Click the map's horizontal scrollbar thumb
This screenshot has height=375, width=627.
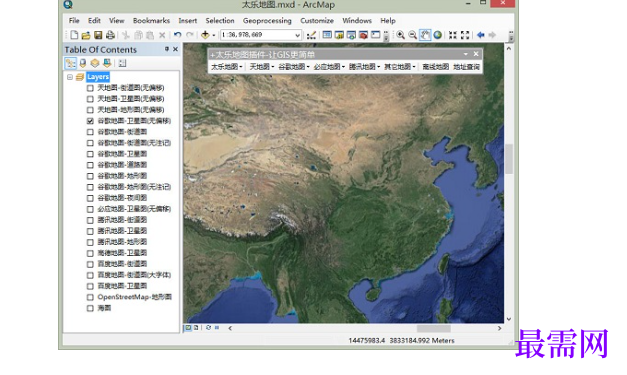point(434,328)
